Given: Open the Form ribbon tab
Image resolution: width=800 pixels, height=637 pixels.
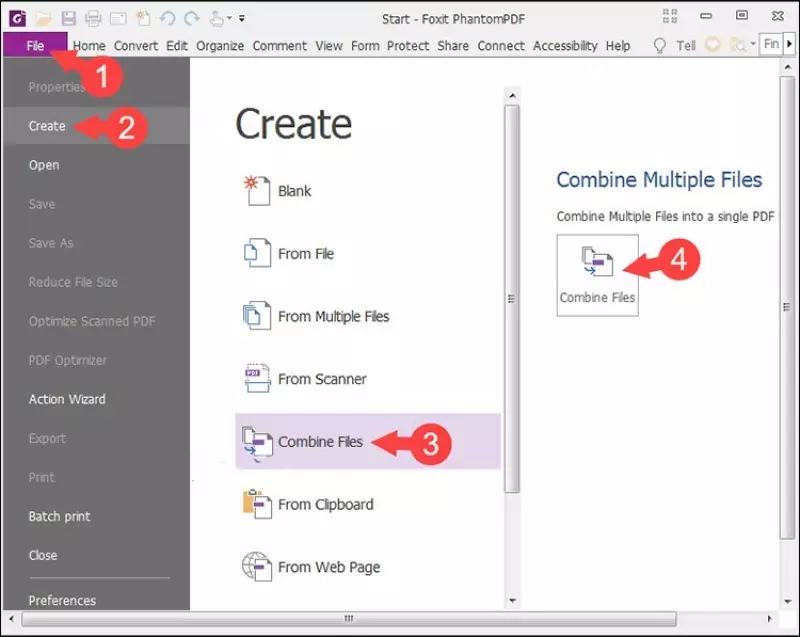Looking at the screenshot, I should [365, 46].
